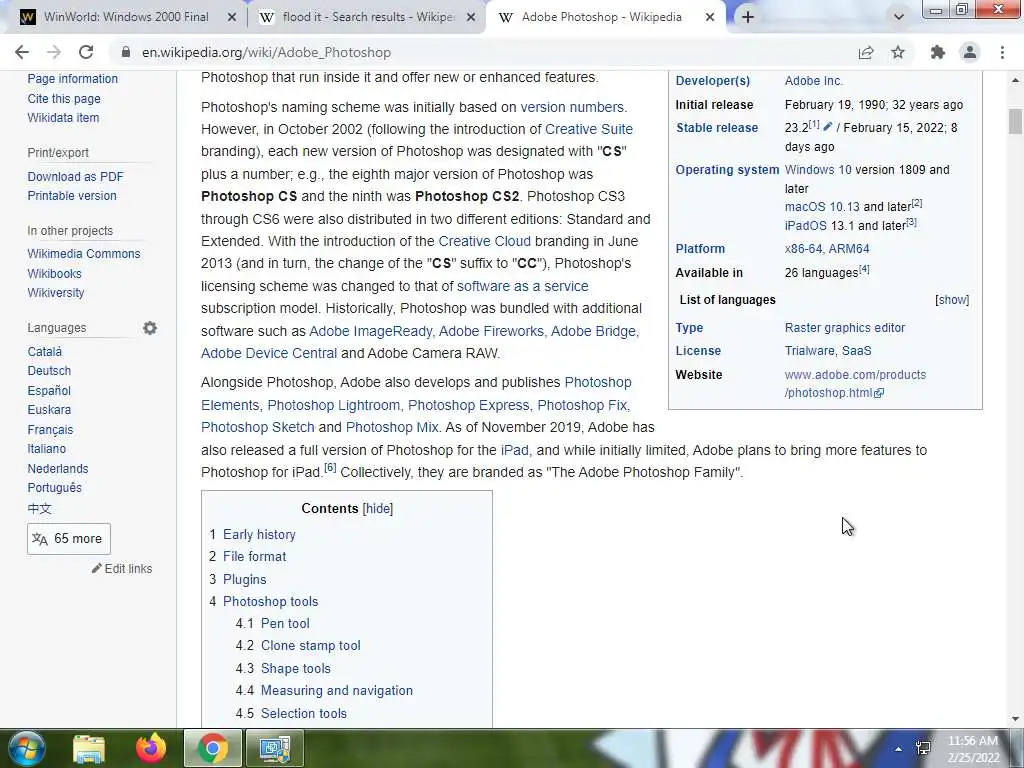Open the Wikidata item link
1024x768 pixels.
63,118
